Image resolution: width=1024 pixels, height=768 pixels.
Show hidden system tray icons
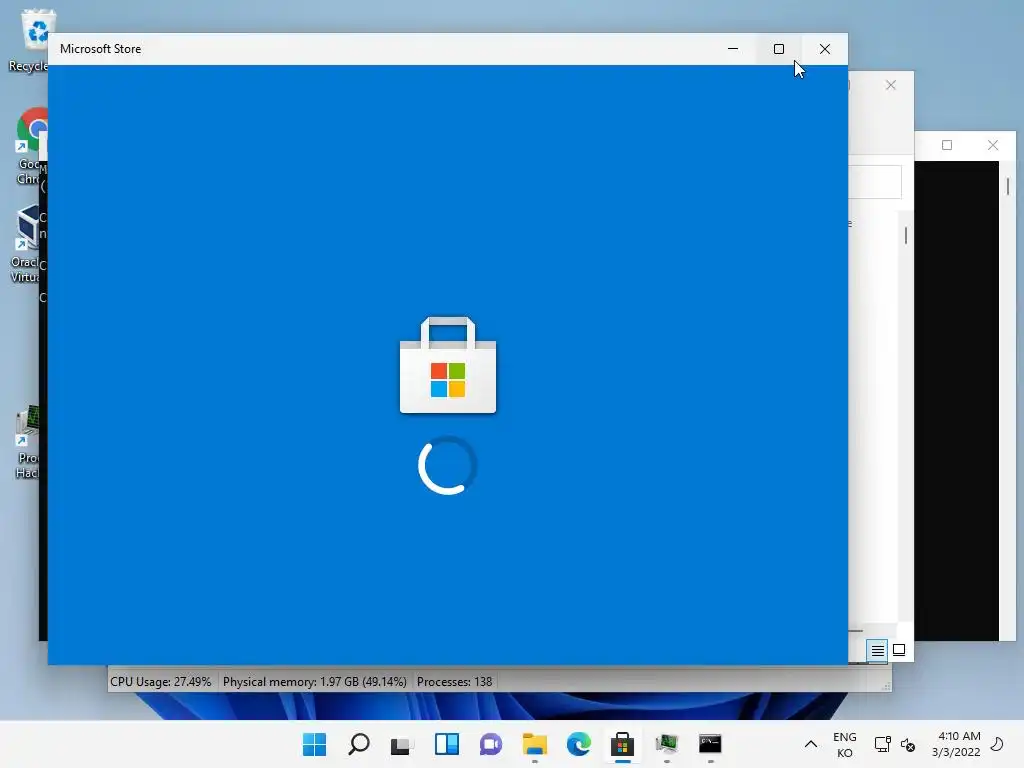point(810,744)
